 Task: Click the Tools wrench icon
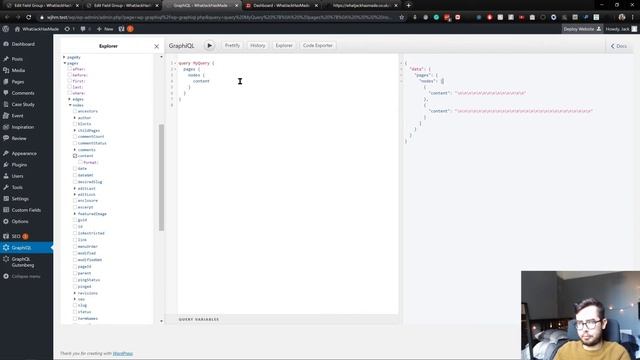6,187
